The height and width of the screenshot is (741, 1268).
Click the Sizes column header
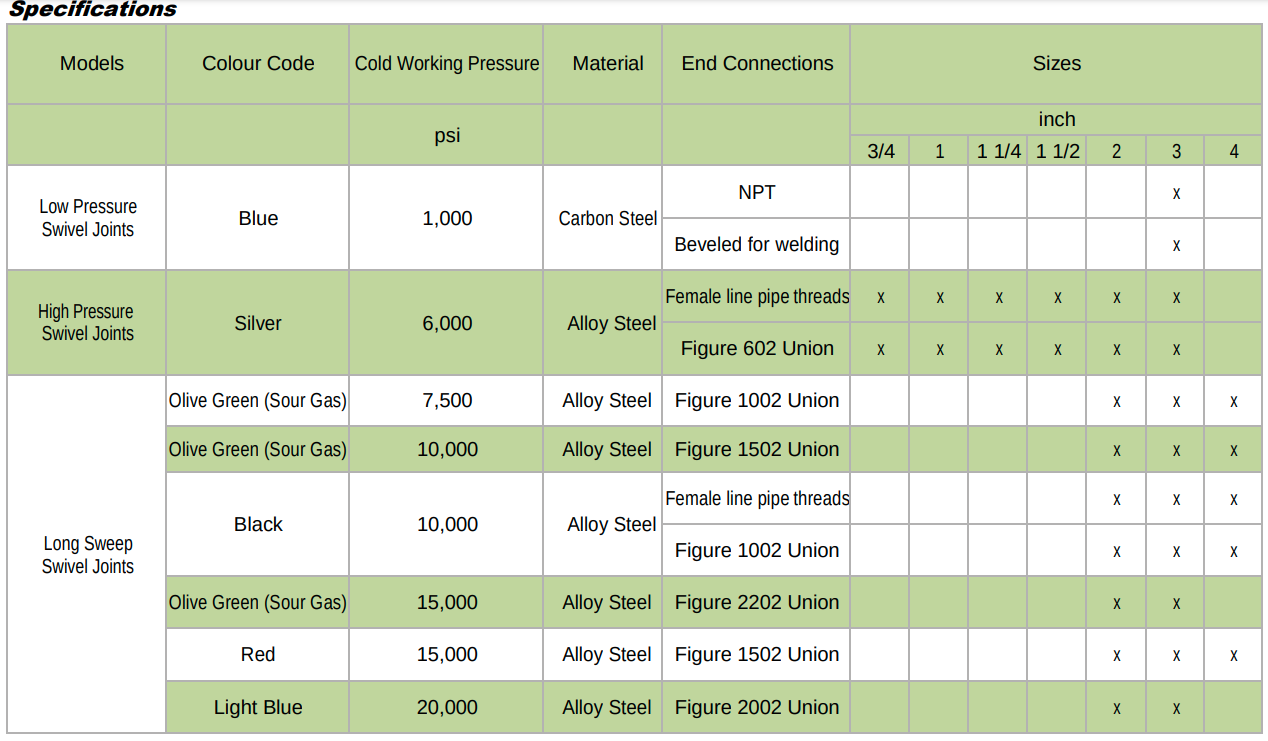[x=1057, y=63]
